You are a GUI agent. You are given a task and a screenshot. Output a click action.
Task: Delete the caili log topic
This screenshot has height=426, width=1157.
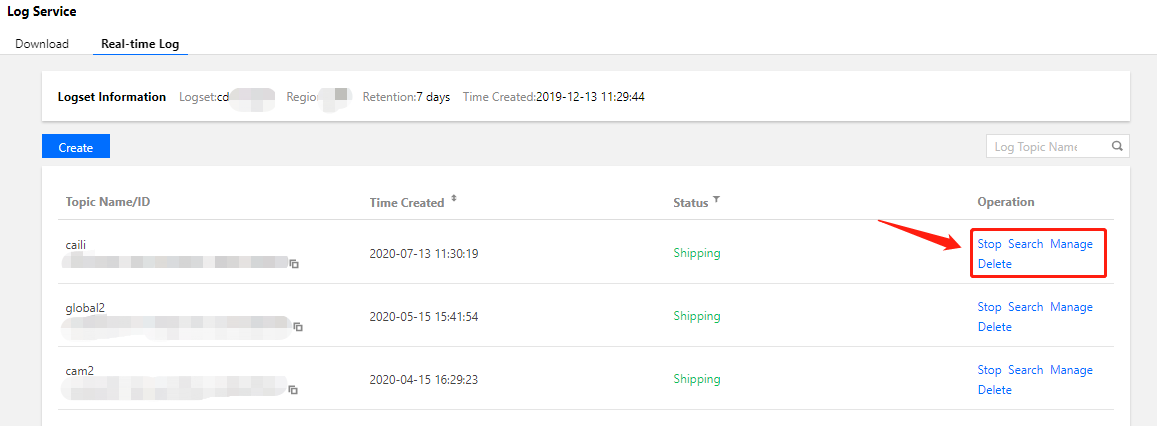(994, 264)
